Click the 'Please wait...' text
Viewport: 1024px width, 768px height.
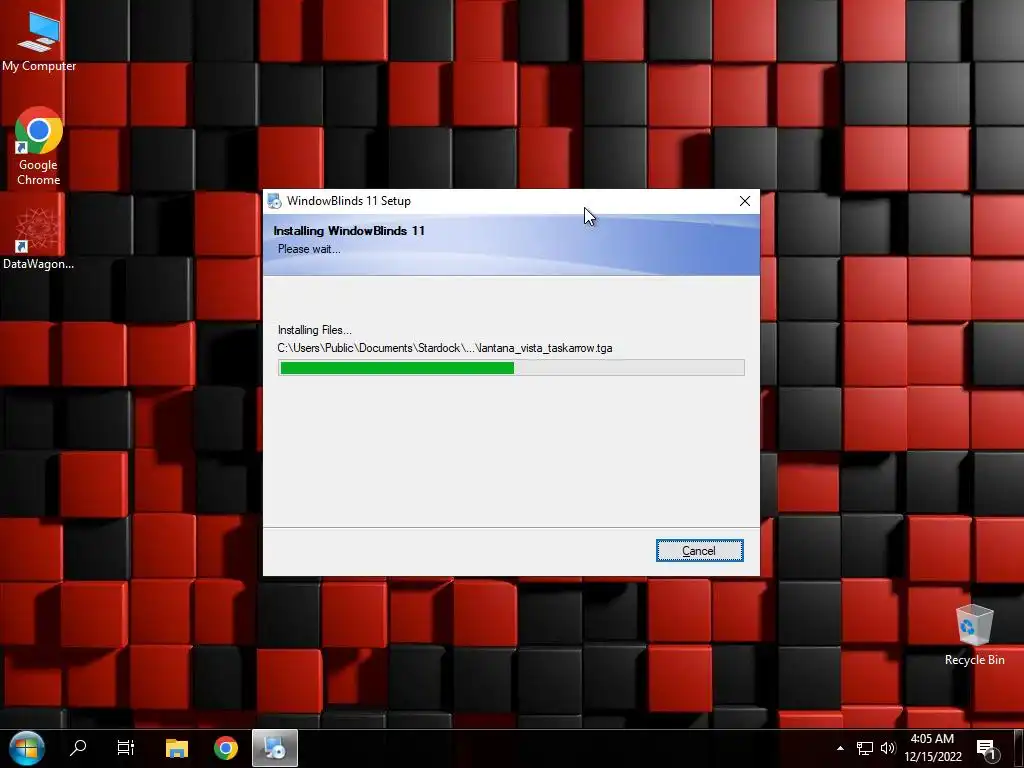coord(309,249)
